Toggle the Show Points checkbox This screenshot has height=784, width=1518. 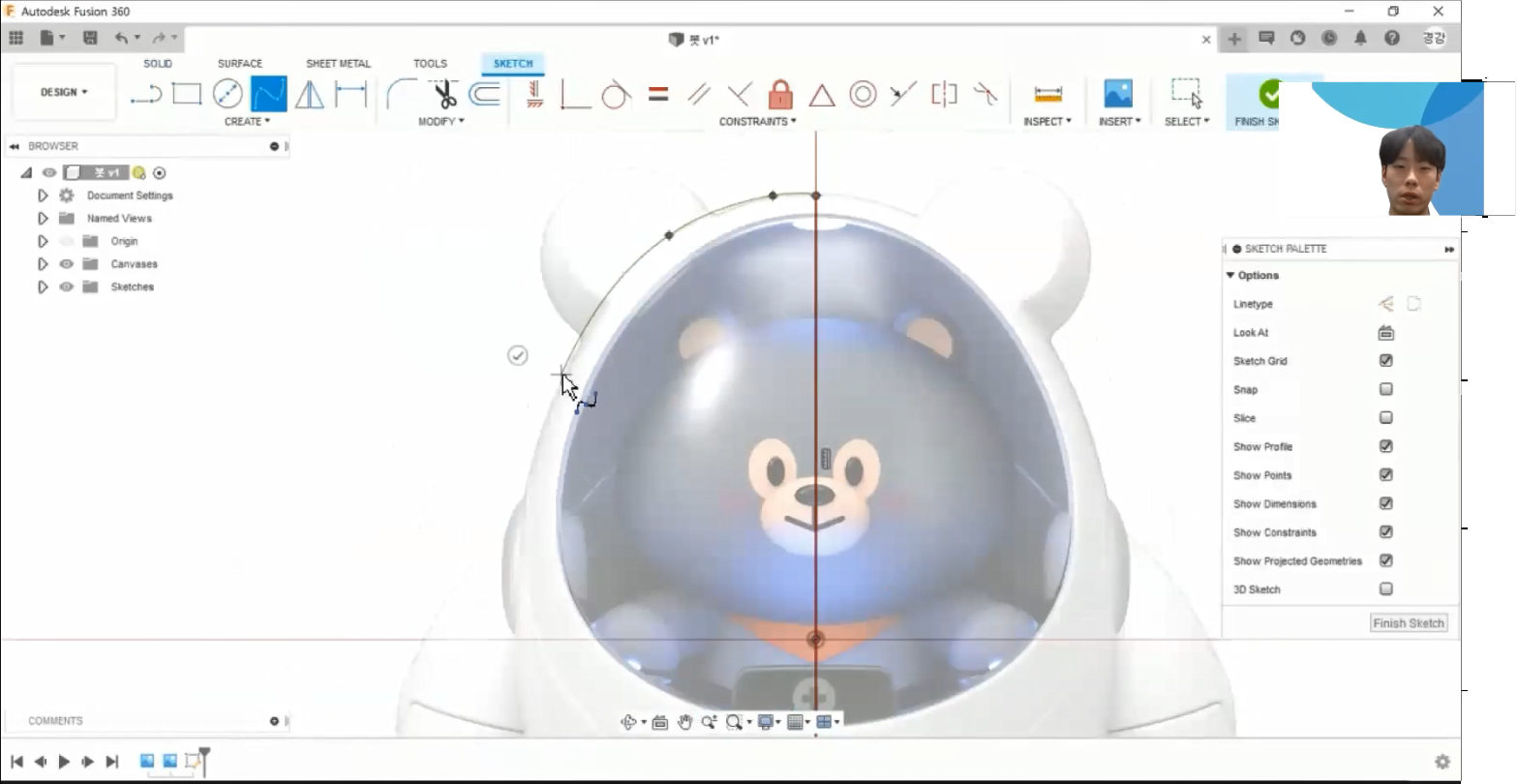click(1385, 474)
